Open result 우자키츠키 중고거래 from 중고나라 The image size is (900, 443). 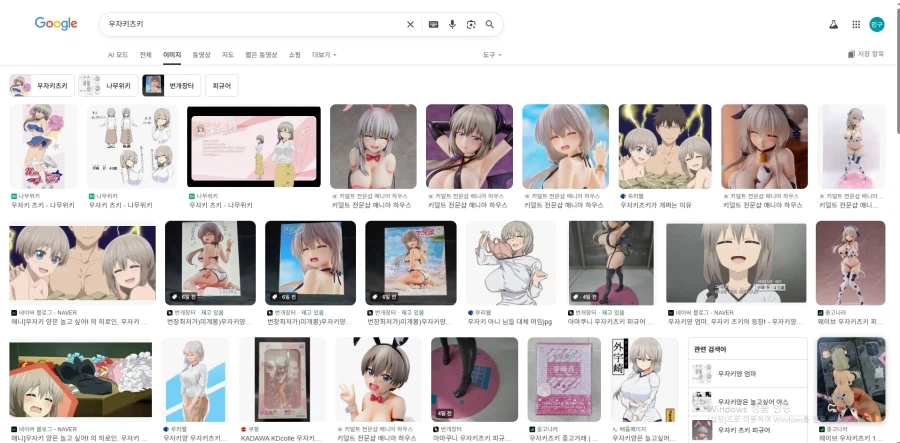pos(564,438)
